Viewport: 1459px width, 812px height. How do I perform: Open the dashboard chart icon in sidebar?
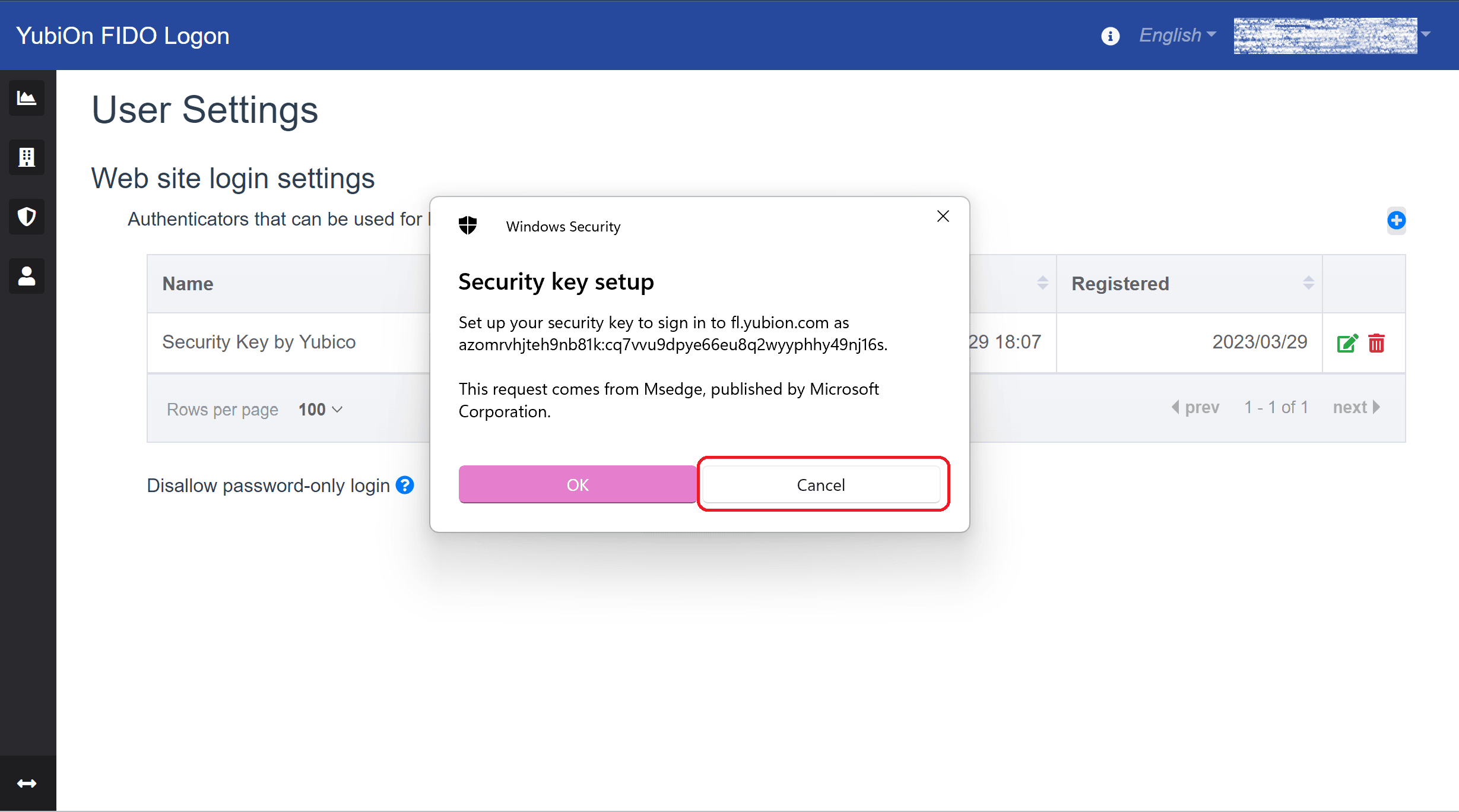[x=27, y=98]
